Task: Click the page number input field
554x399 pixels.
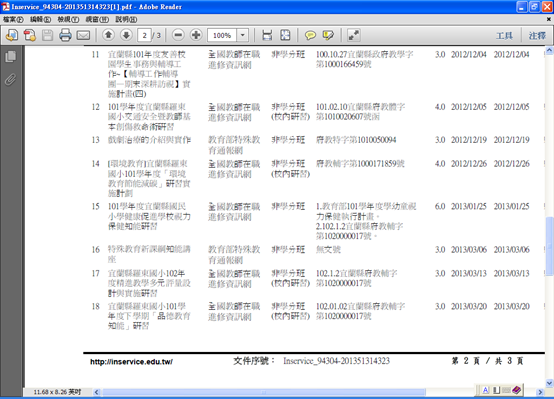Action: tap(144, 35)
